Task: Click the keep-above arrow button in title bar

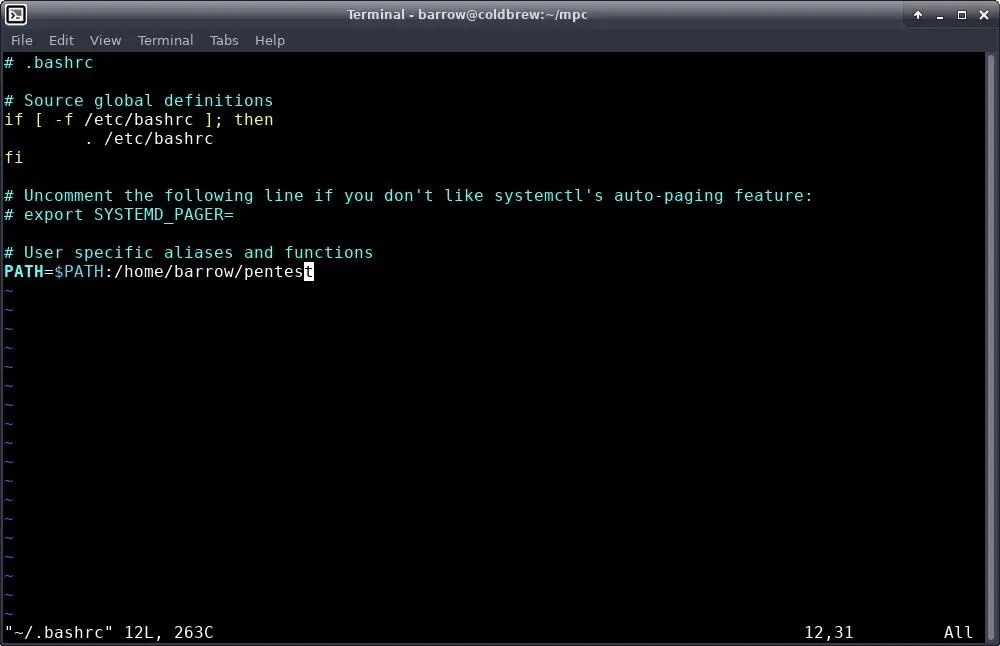Action: 918,15
